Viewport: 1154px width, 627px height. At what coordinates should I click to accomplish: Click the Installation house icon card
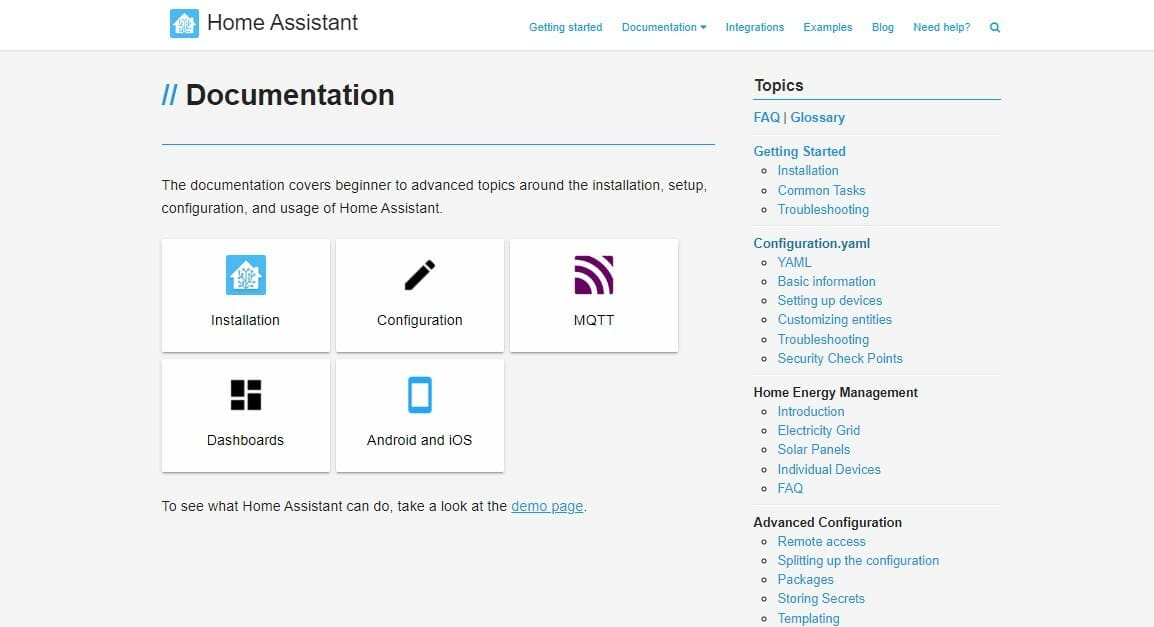[245, 275]
